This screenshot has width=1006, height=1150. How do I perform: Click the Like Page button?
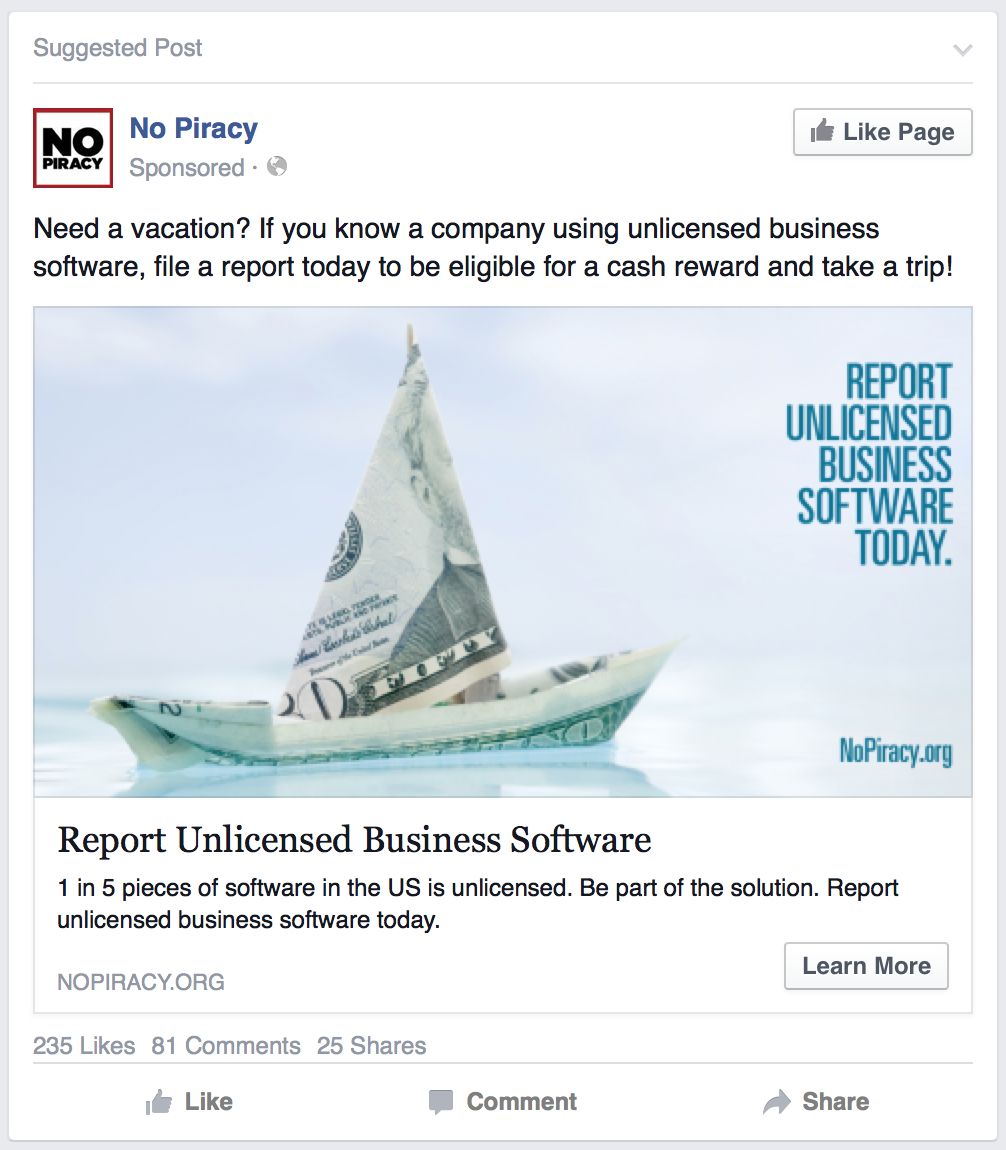(882, 132)
